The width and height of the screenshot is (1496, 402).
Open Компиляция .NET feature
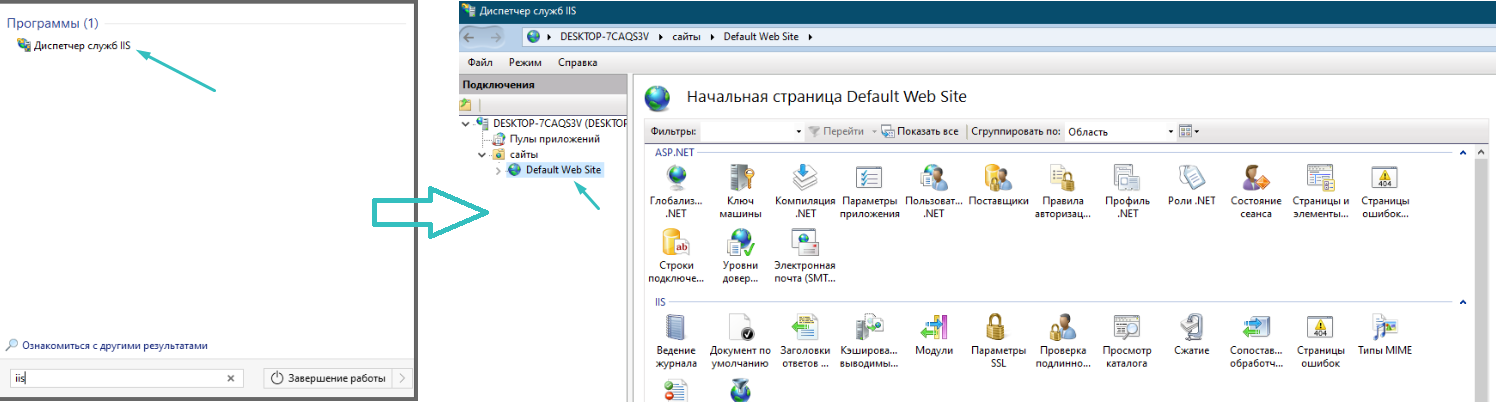[x=805, y=192]
